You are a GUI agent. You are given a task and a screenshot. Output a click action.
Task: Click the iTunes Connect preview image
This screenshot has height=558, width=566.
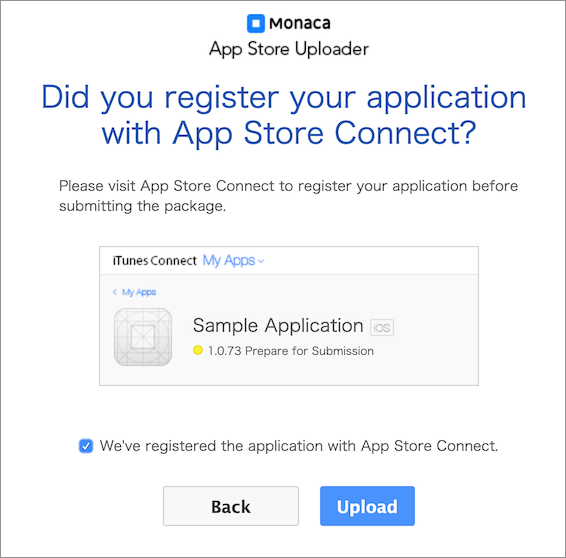(289, 316)
